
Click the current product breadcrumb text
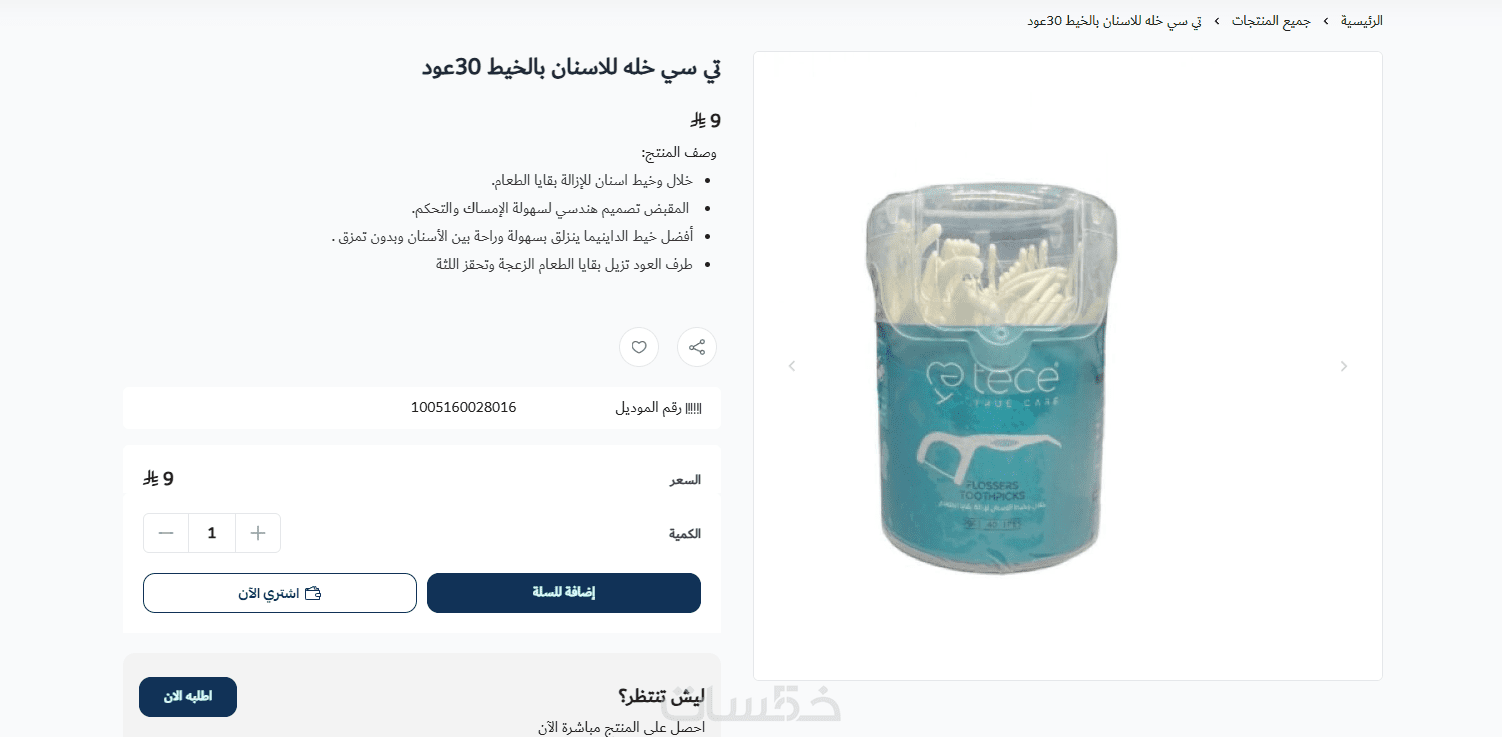(x=1114, y=21)
